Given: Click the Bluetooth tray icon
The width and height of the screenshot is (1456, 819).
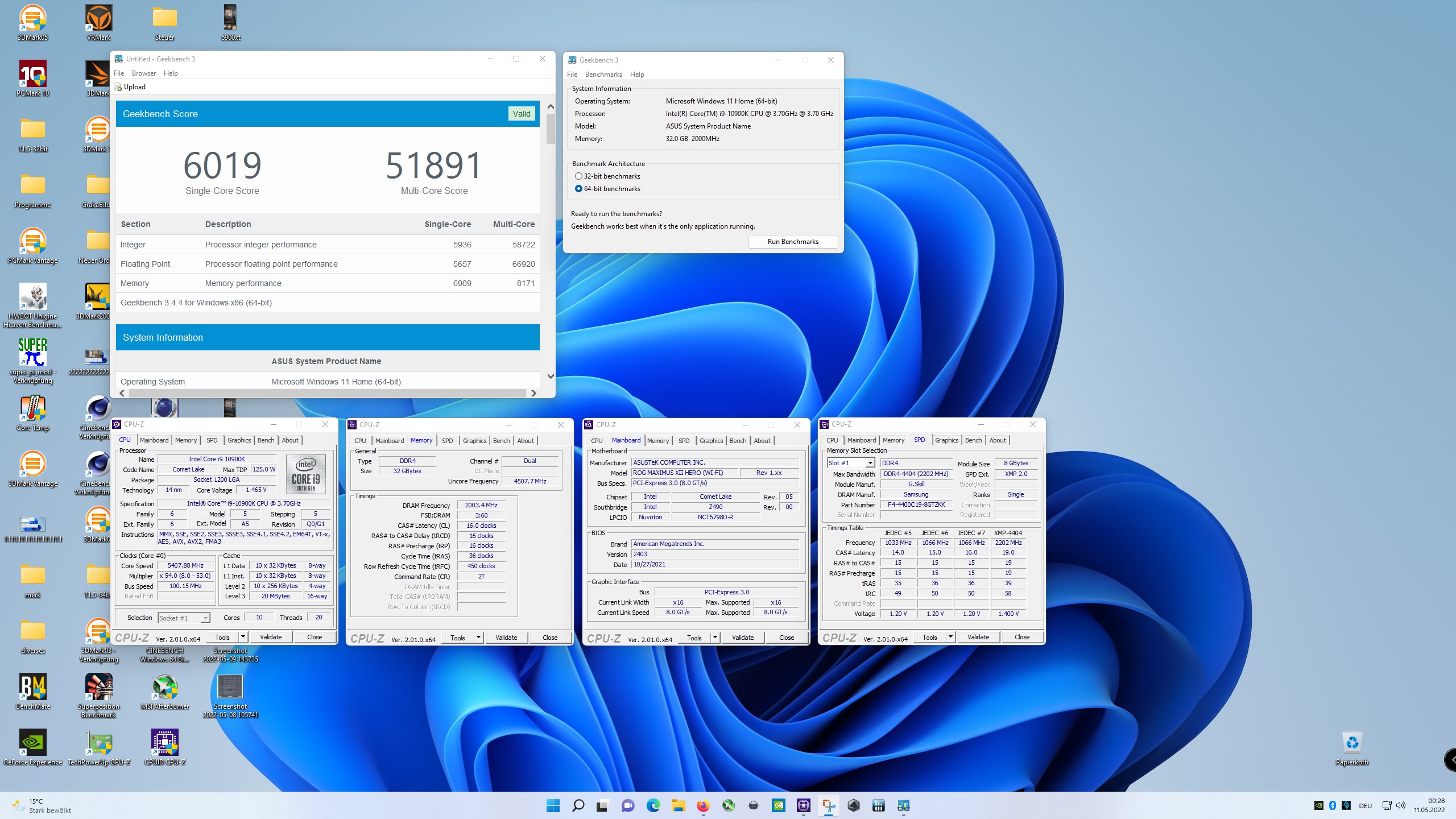Looking at the screenshot, I should (x=1332, y=805).
